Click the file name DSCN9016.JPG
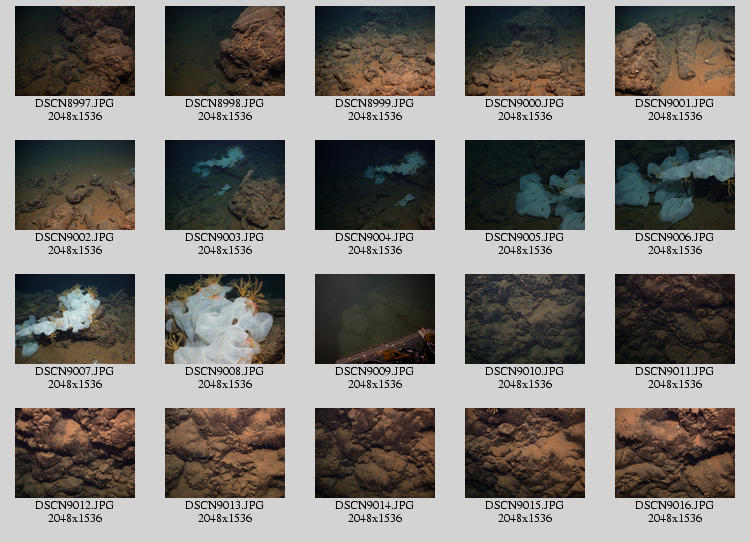The width and height of the screenshot is (750, 542). (675, 505)
